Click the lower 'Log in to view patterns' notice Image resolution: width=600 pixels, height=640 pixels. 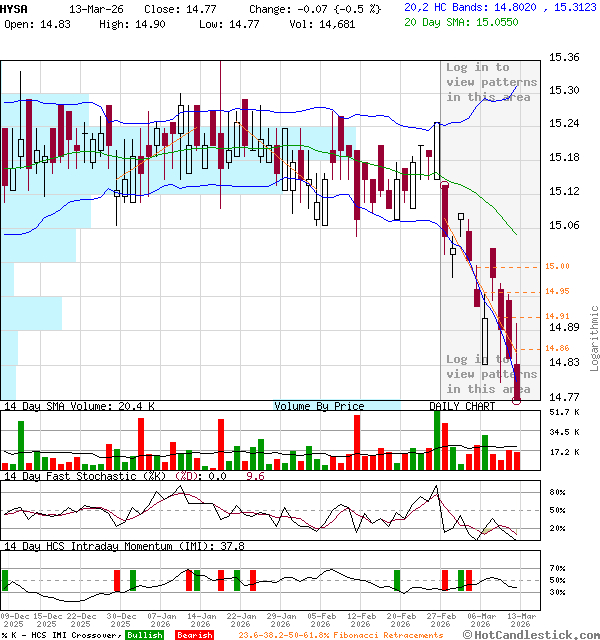click(491, 374)
